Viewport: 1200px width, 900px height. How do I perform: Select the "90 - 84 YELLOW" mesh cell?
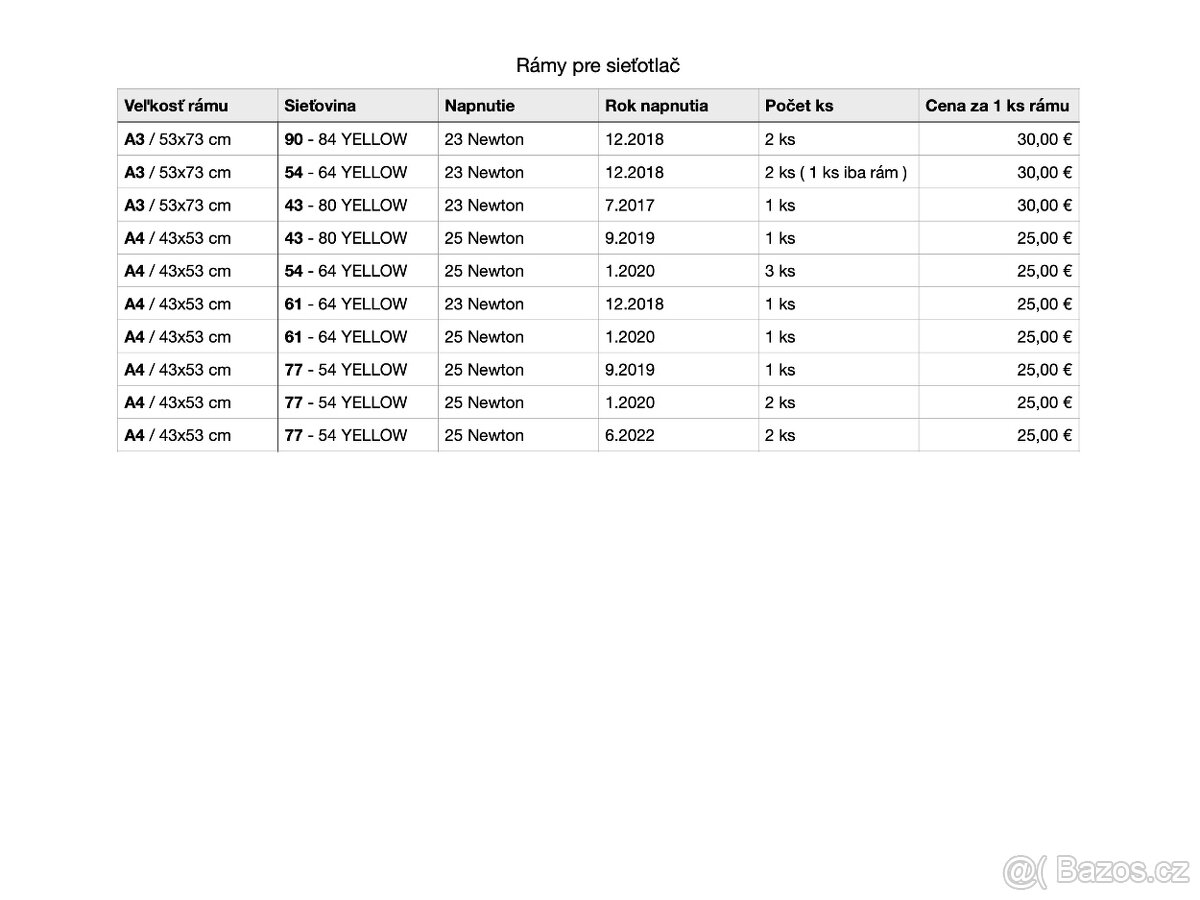pyautogui.click(x=346, y=139)
